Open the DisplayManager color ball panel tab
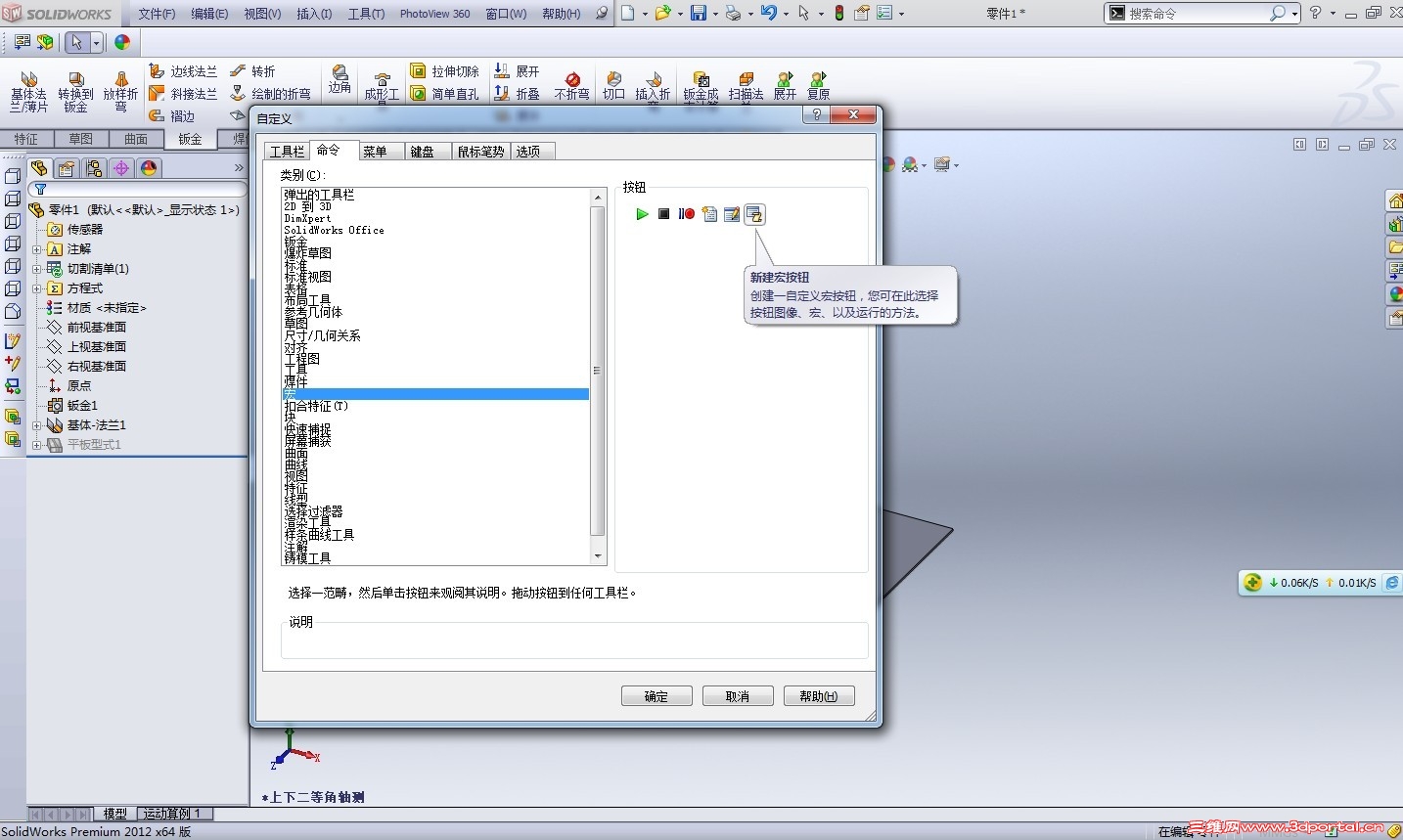Screen dimensions: 1403x840 (x=149, y=168)
